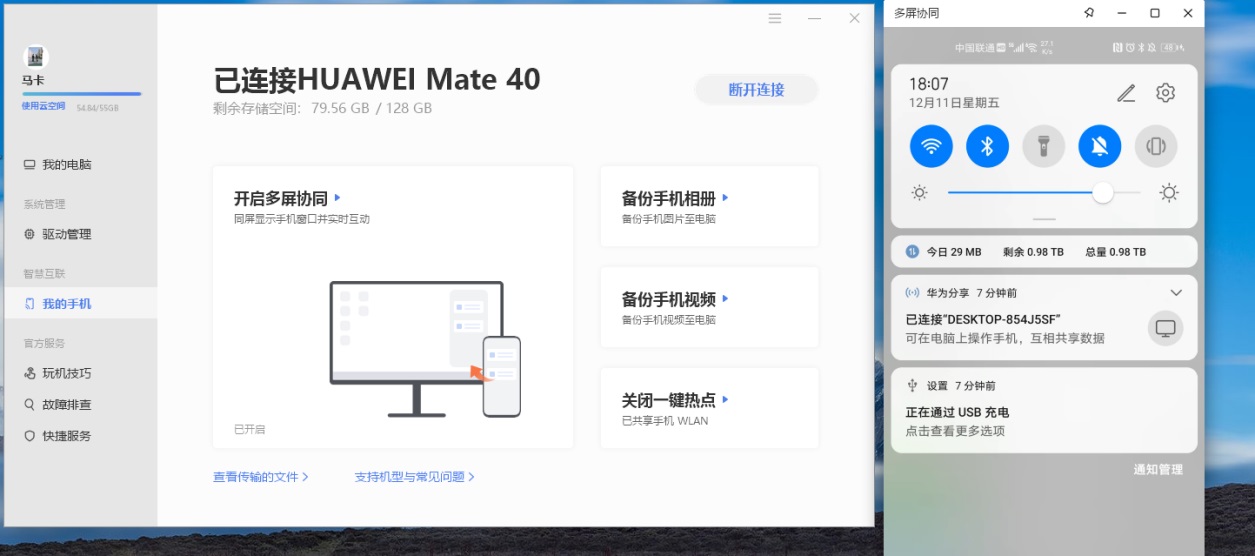Click the phone panel drag handle

tap(1044, 219)
